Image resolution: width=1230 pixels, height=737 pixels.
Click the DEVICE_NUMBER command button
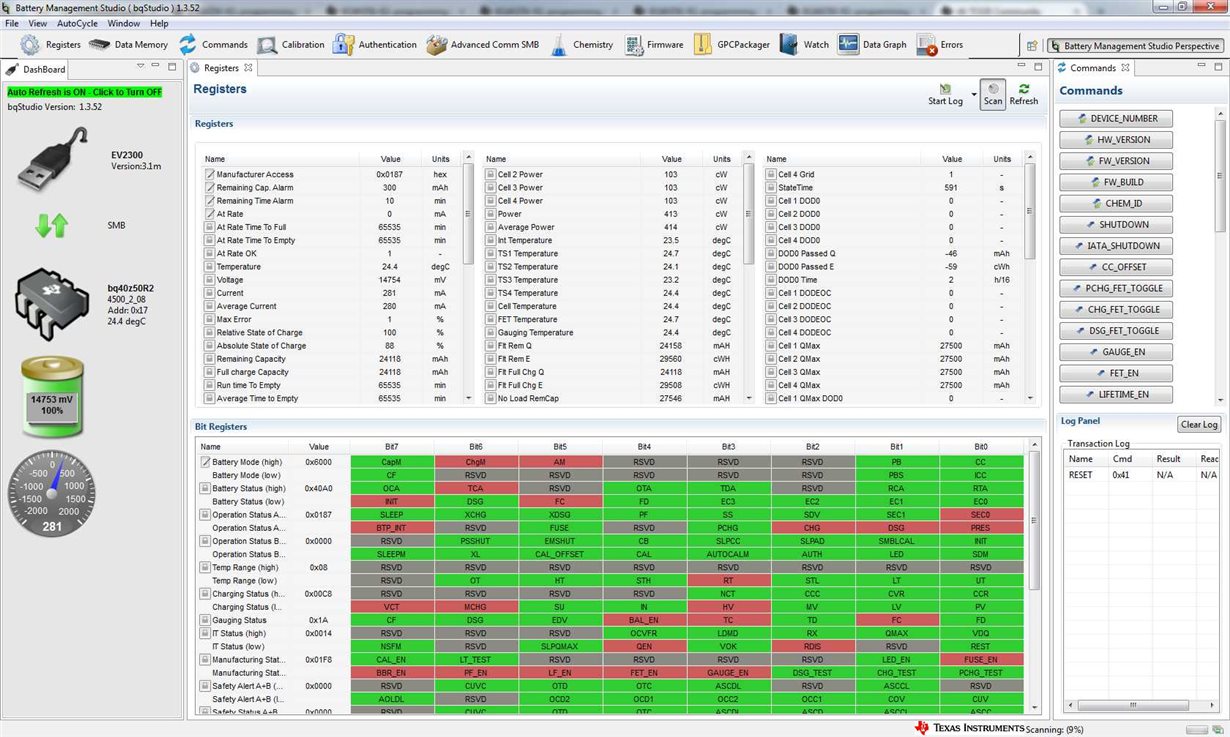coord(1116,118)
